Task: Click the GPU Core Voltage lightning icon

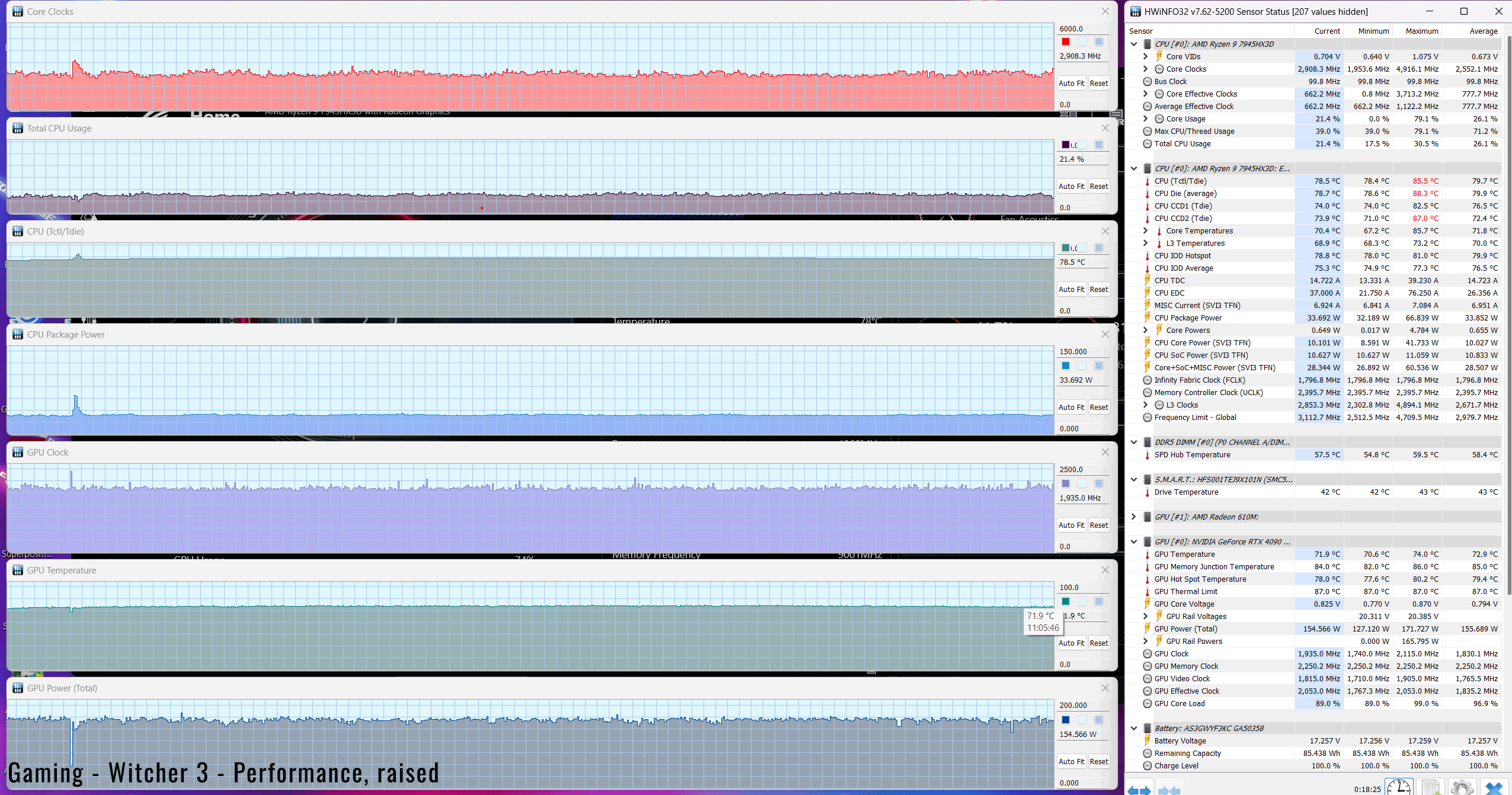Action: coord(1147,604)
